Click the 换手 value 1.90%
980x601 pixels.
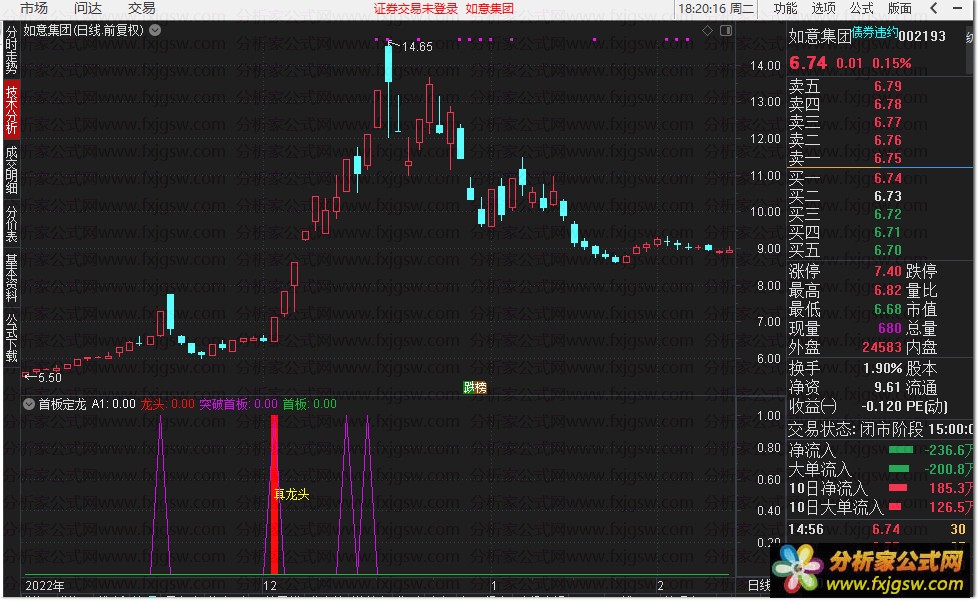coord(882,369)
